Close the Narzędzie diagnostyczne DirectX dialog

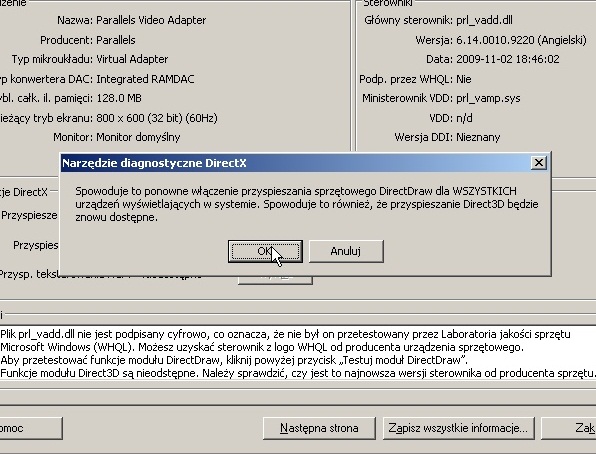pyautogui.click(x=539, y=163)
